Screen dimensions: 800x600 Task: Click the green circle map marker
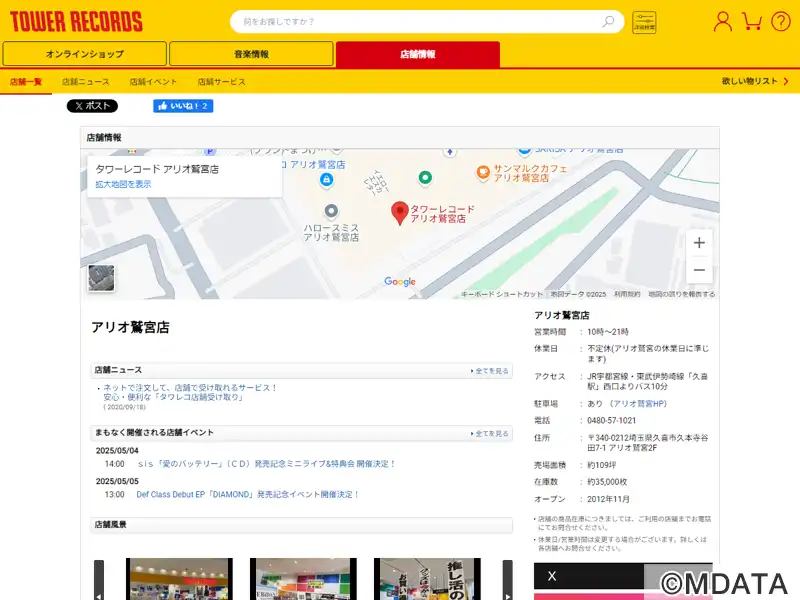coord(425,178)
